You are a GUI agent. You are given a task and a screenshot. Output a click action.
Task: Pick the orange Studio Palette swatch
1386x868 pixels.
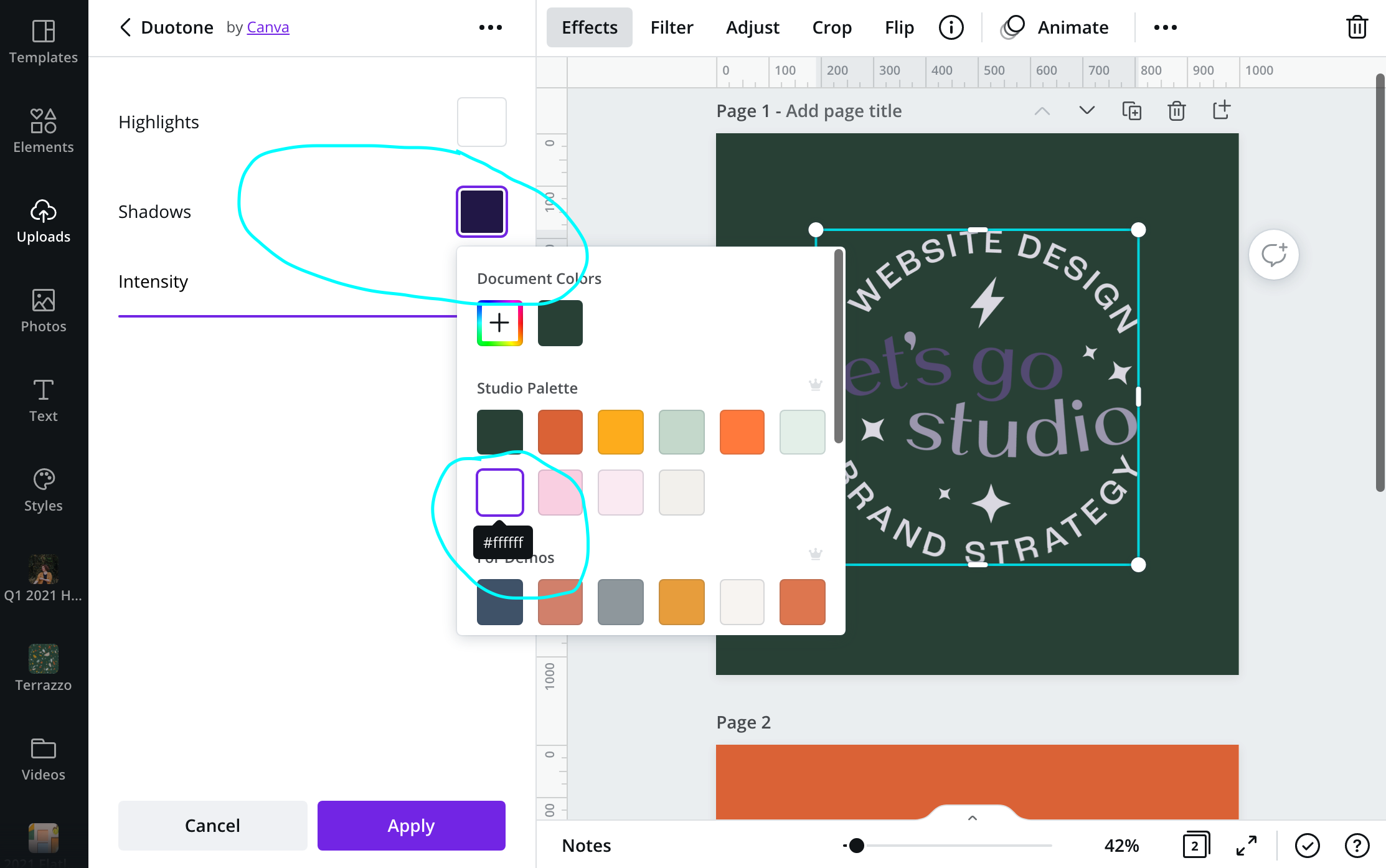(x=742, y=432)
